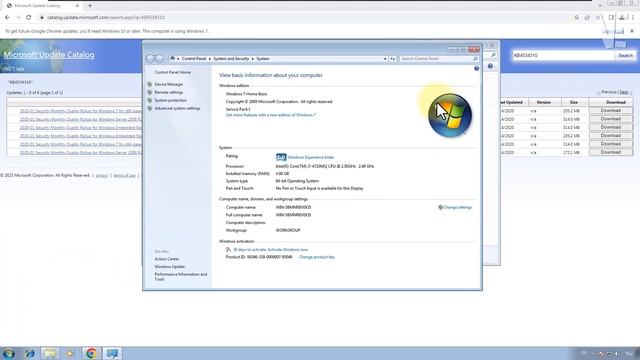Open a new Chrome tab

(90, 6)
